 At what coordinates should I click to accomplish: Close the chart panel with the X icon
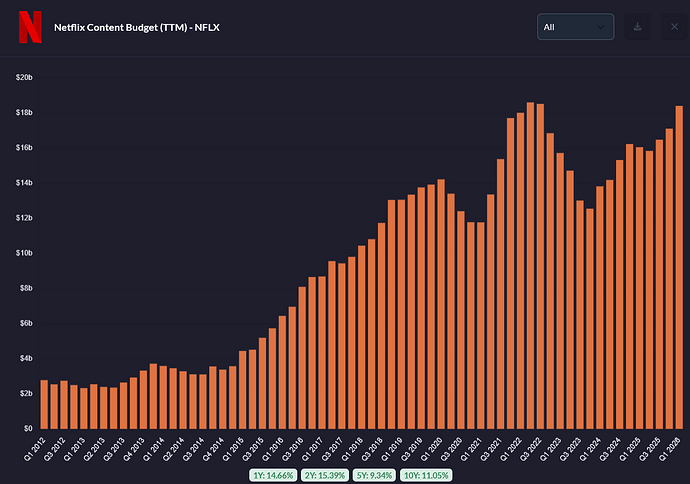pos(674,27)
